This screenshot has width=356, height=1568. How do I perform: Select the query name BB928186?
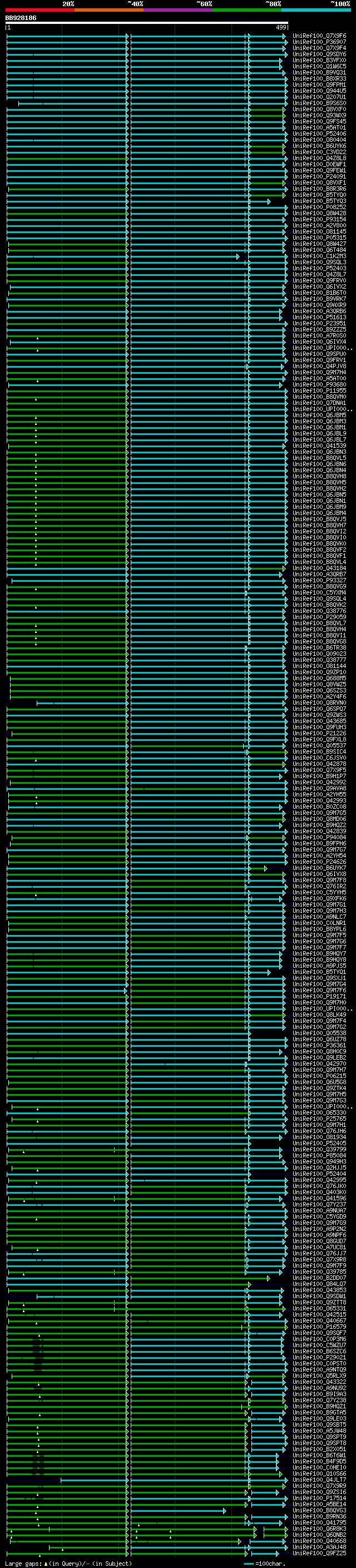click(21, 18)
